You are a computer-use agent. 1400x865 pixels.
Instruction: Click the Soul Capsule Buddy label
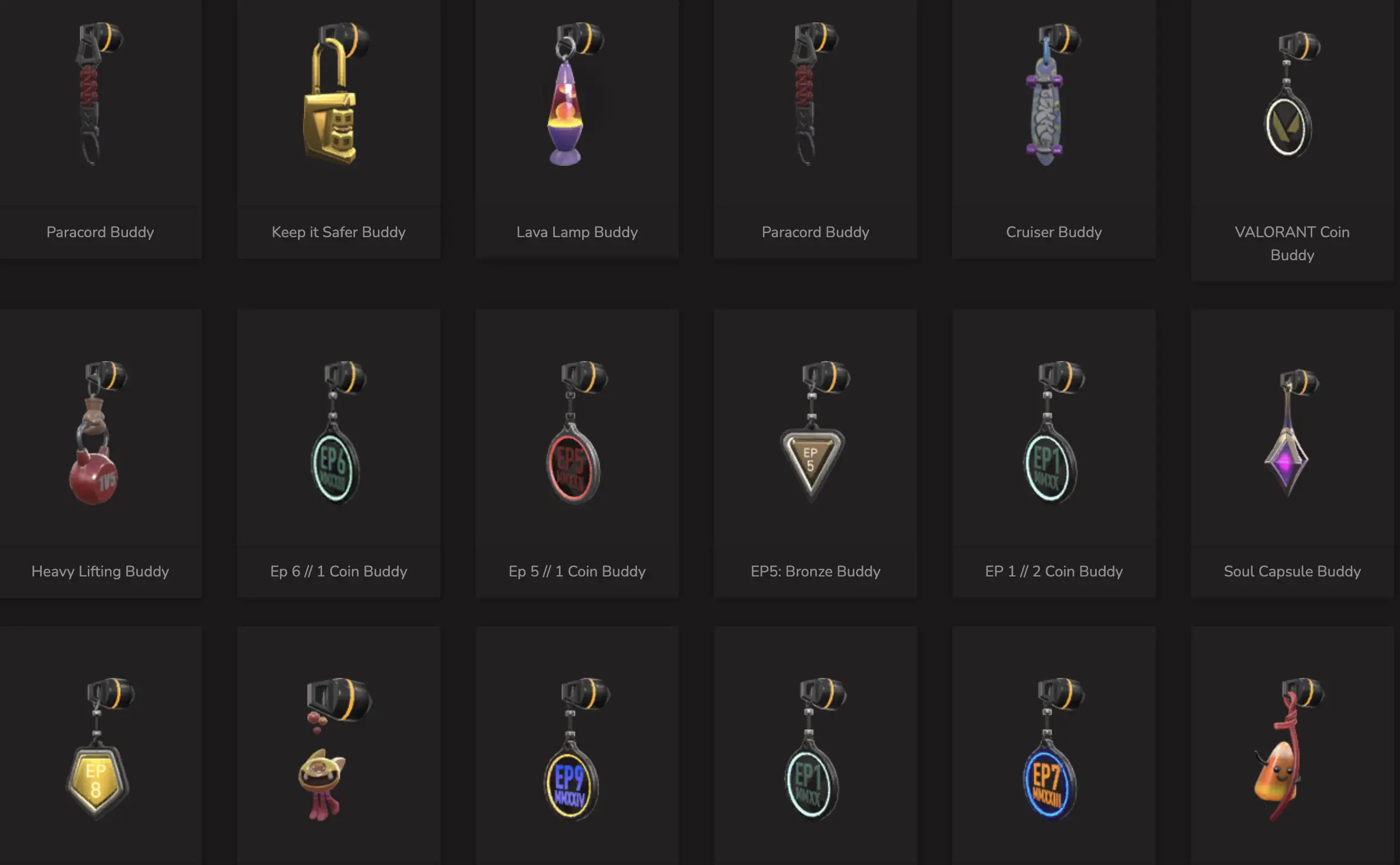click(x=1292, y=571)
